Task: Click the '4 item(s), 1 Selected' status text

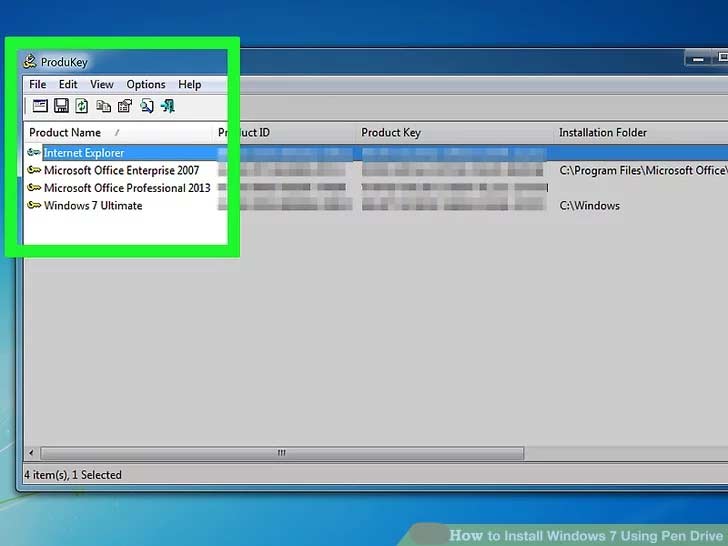Action: tap(73, 475)
